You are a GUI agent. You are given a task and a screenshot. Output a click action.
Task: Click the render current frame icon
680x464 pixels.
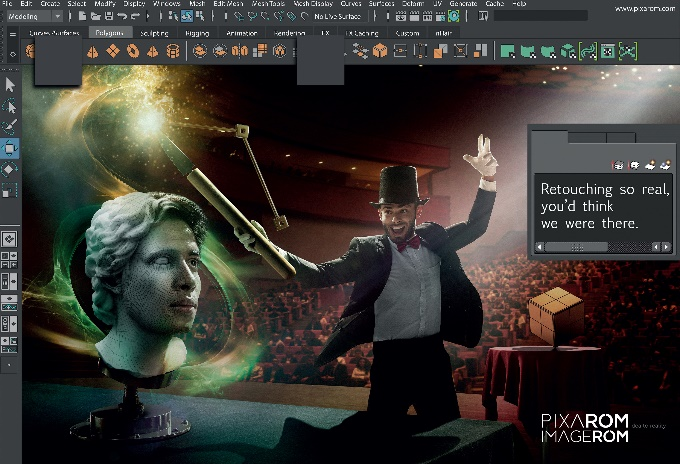(415, 16)
